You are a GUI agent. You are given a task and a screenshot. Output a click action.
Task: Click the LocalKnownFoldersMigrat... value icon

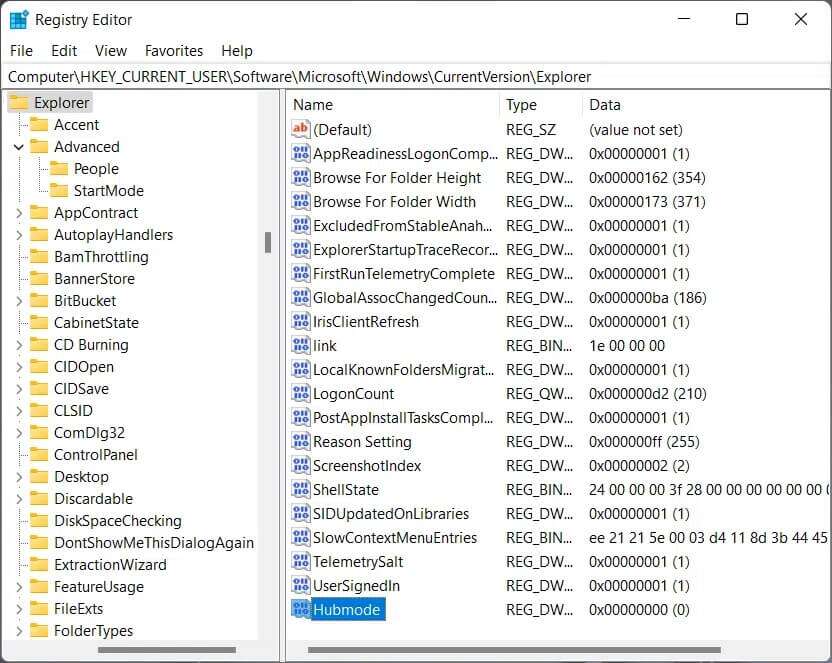point(300,369)
